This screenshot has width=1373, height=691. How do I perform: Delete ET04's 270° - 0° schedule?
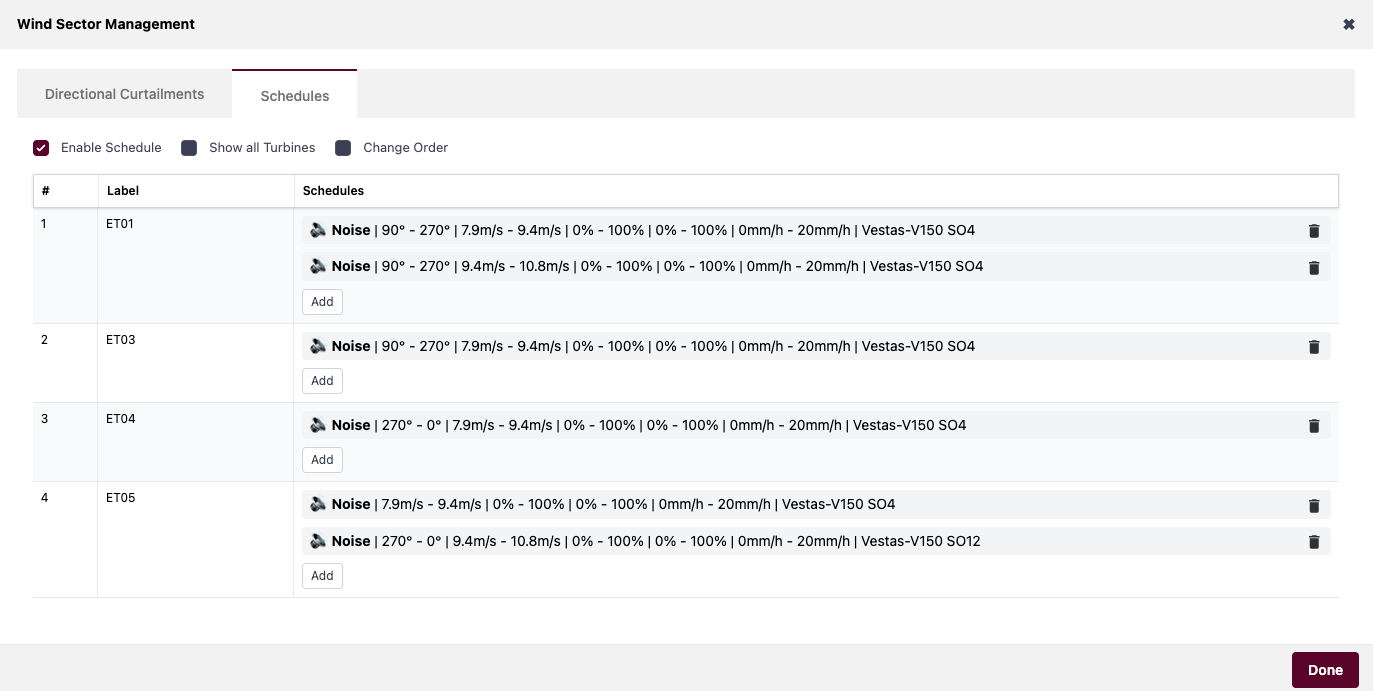point(1314,425)
